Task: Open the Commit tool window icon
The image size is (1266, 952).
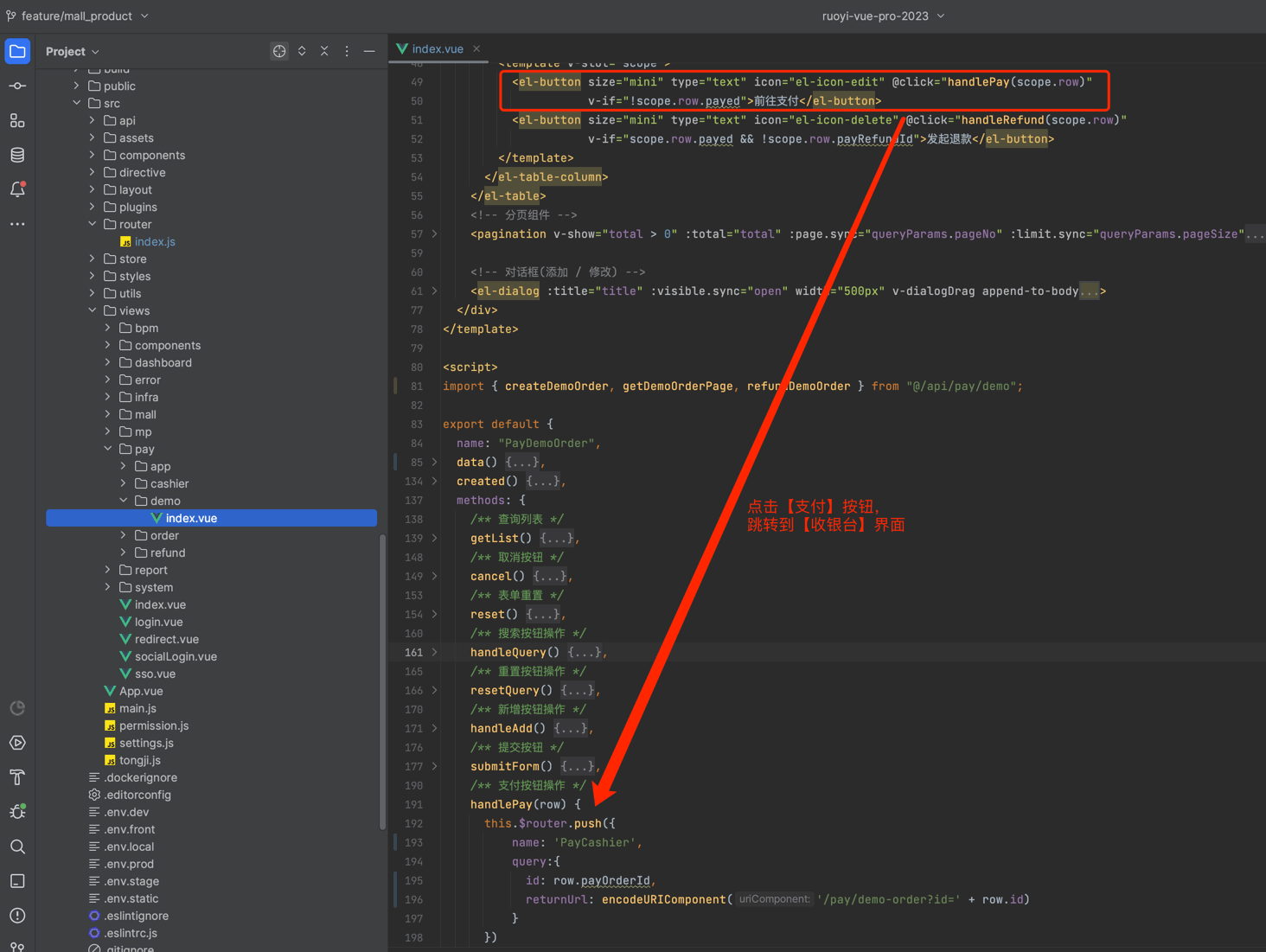Action: click(x=17, y=86)
